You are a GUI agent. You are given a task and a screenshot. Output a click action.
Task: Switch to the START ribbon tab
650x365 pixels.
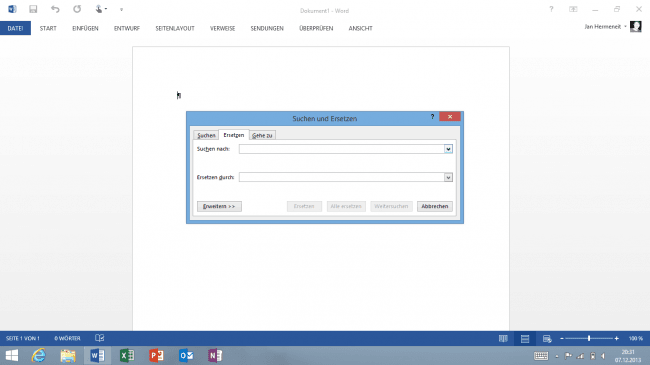pos(48,28)
